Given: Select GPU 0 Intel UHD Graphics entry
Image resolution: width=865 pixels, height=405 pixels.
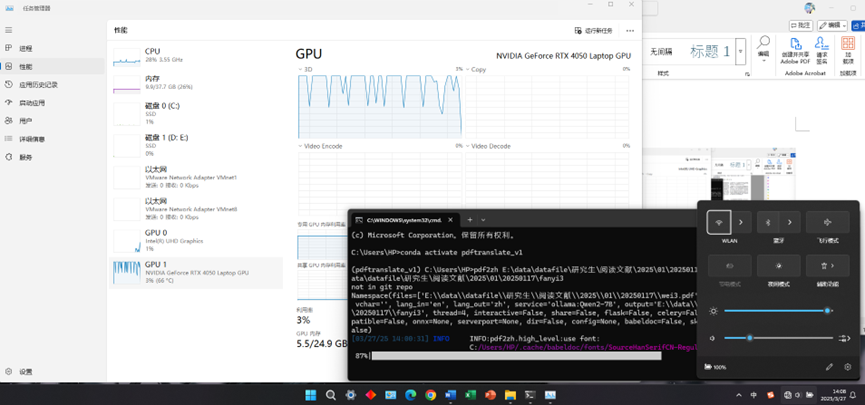Looking at the screenshot, I should click(x=196, y=241).
